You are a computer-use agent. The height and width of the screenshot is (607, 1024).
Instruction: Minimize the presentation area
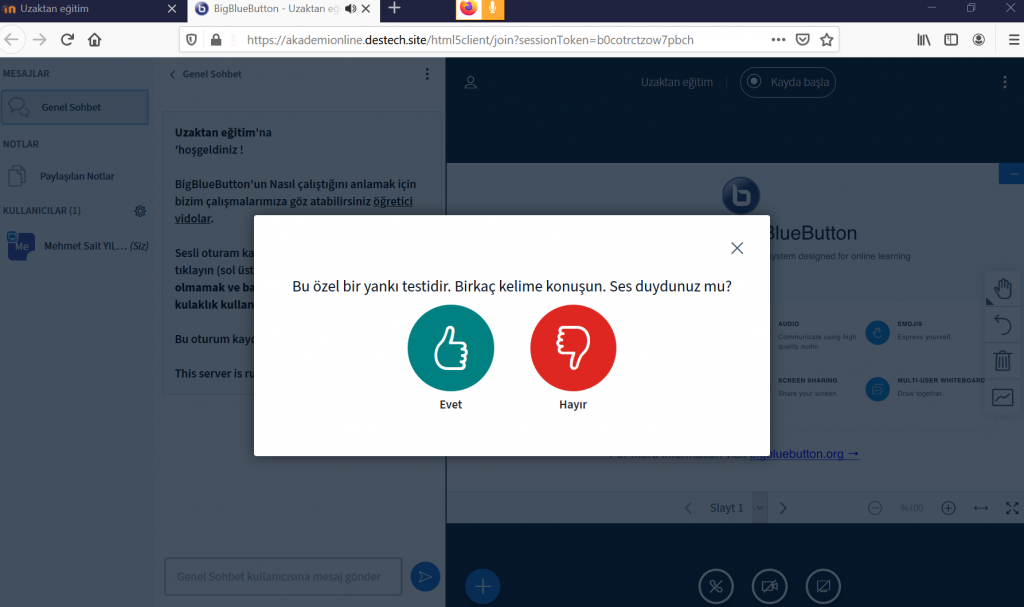pos(1012,174)
